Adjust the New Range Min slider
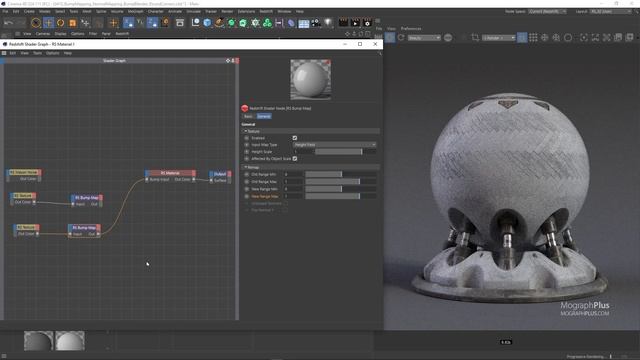Image resolution: width=640 pixels, height=360 pixels. (x=341, y=189)
